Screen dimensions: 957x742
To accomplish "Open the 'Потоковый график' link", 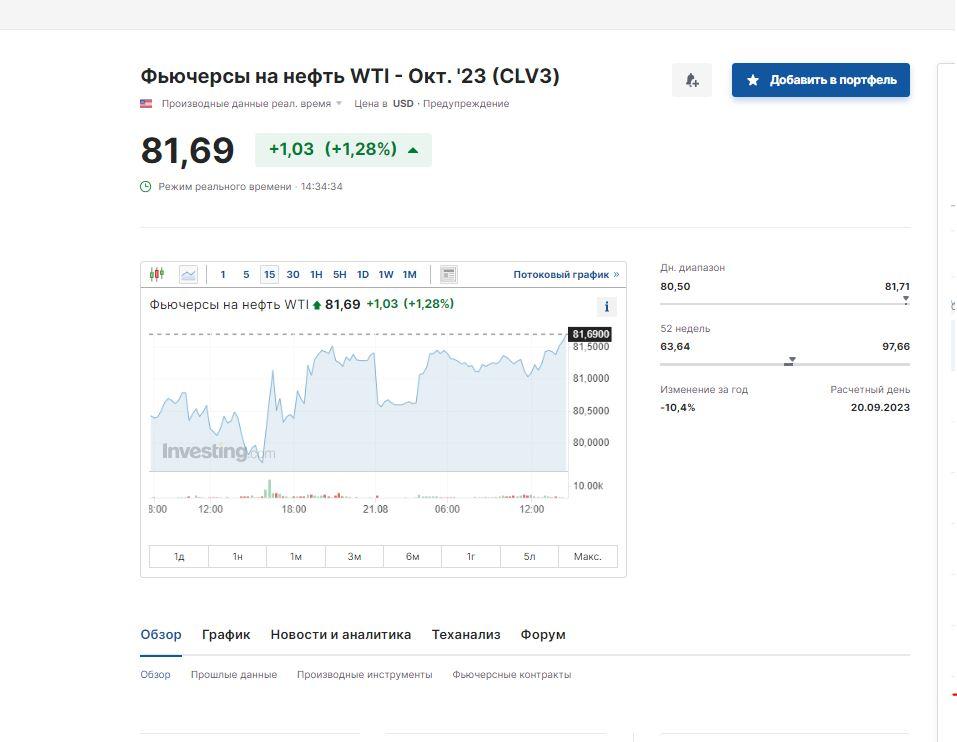I will (x=566, y=275).
